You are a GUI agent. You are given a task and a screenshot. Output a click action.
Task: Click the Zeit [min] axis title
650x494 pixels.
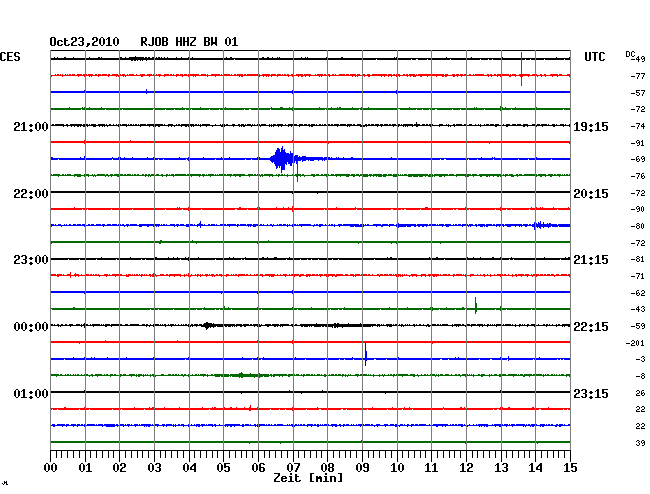pyautogui.click(x=308, y=478)
